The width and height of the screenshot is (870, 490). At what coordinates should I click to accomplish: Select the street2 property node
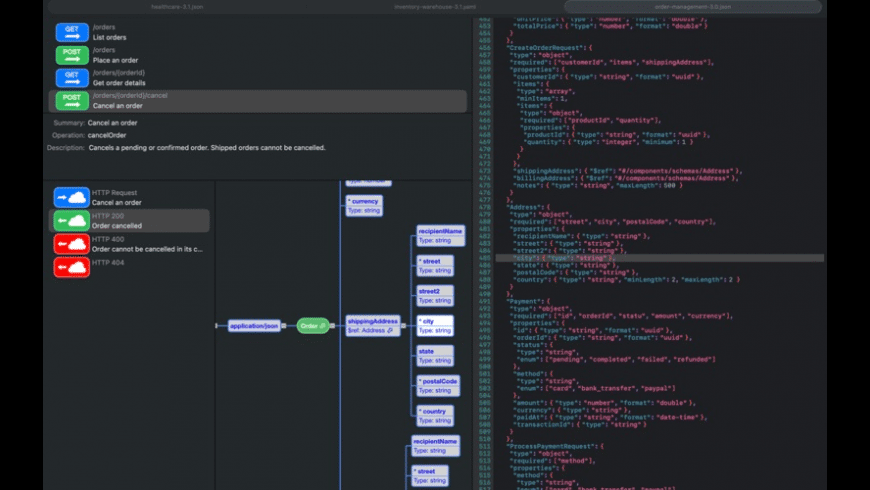435,296
